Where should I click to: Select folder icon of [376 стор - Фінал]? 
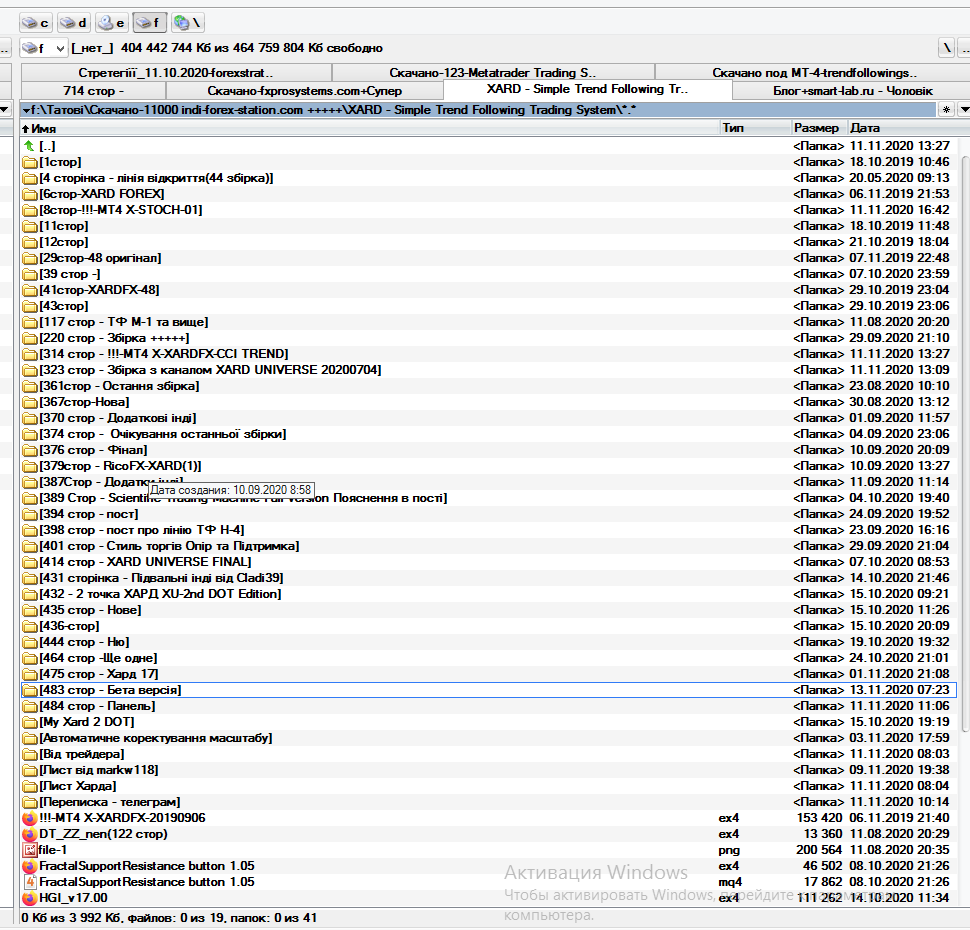click(x=30, y=450)
